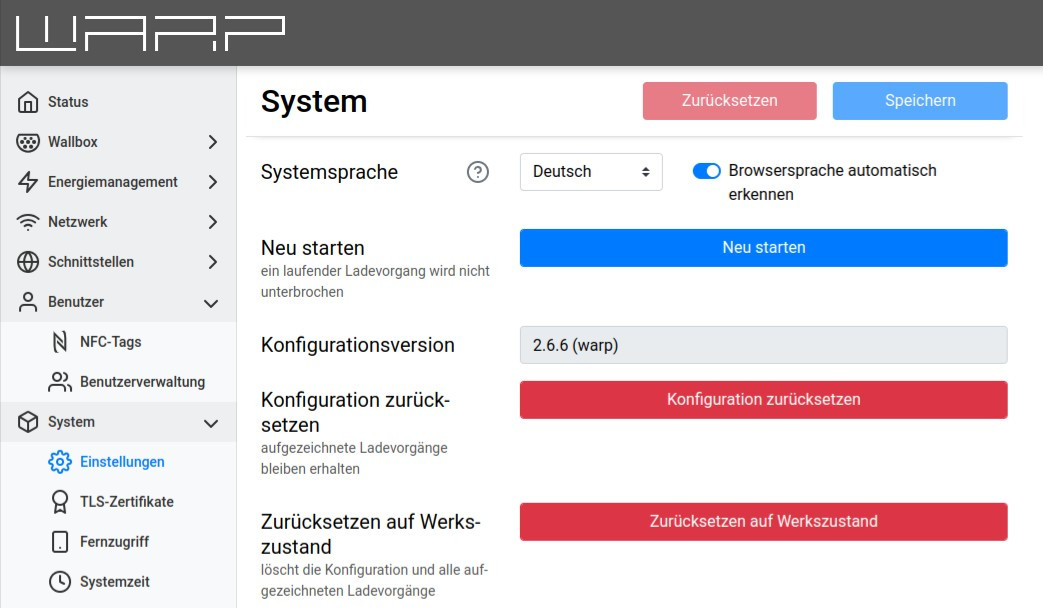Open the Systemsprache Deutsch dropdown
The width and height of the screenshot is (1043, 608).
pyautogui.click(x=591, y=172)
